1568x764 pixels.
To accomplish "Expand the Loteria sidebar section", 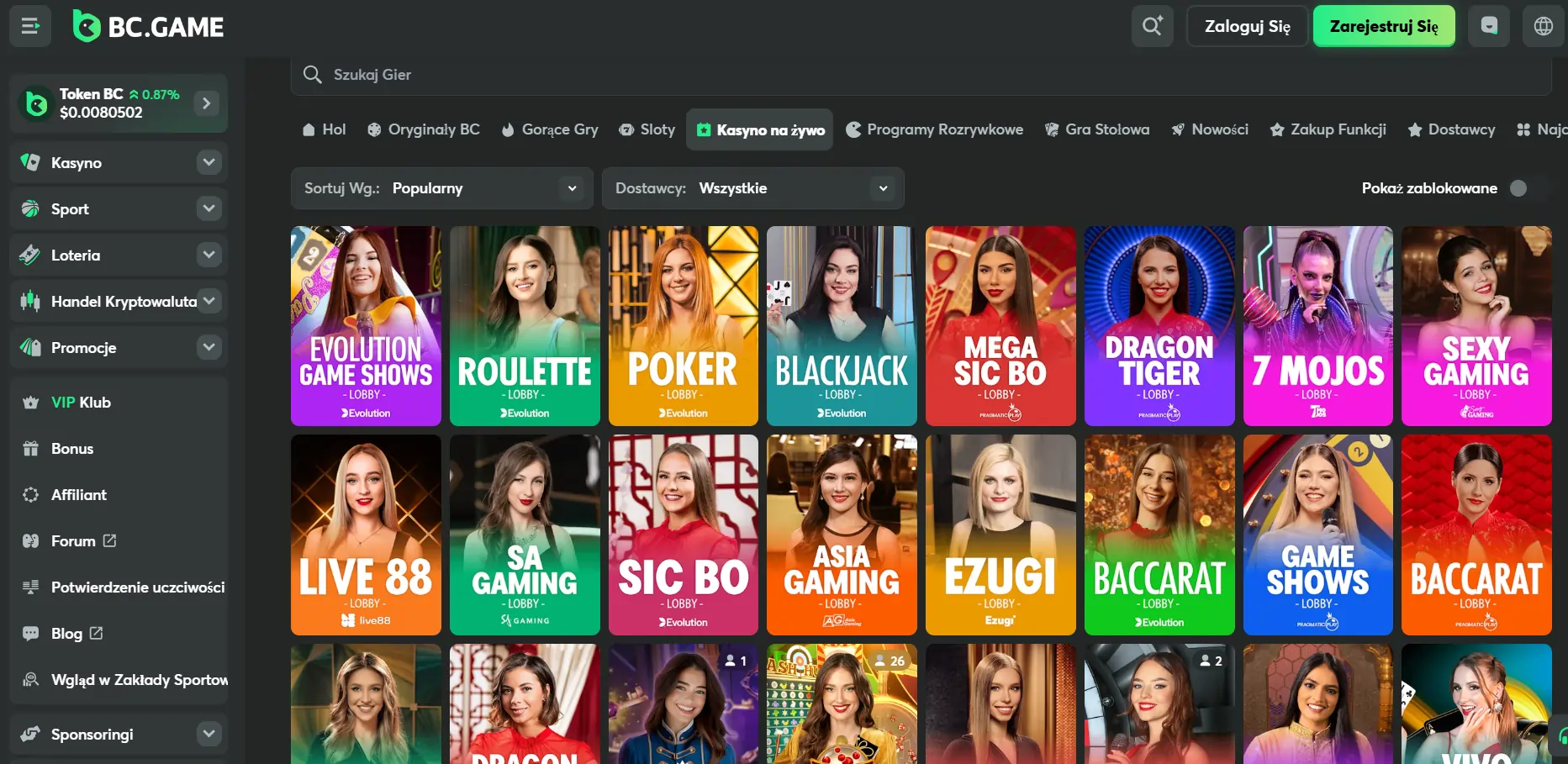I will tap(209, 255).
